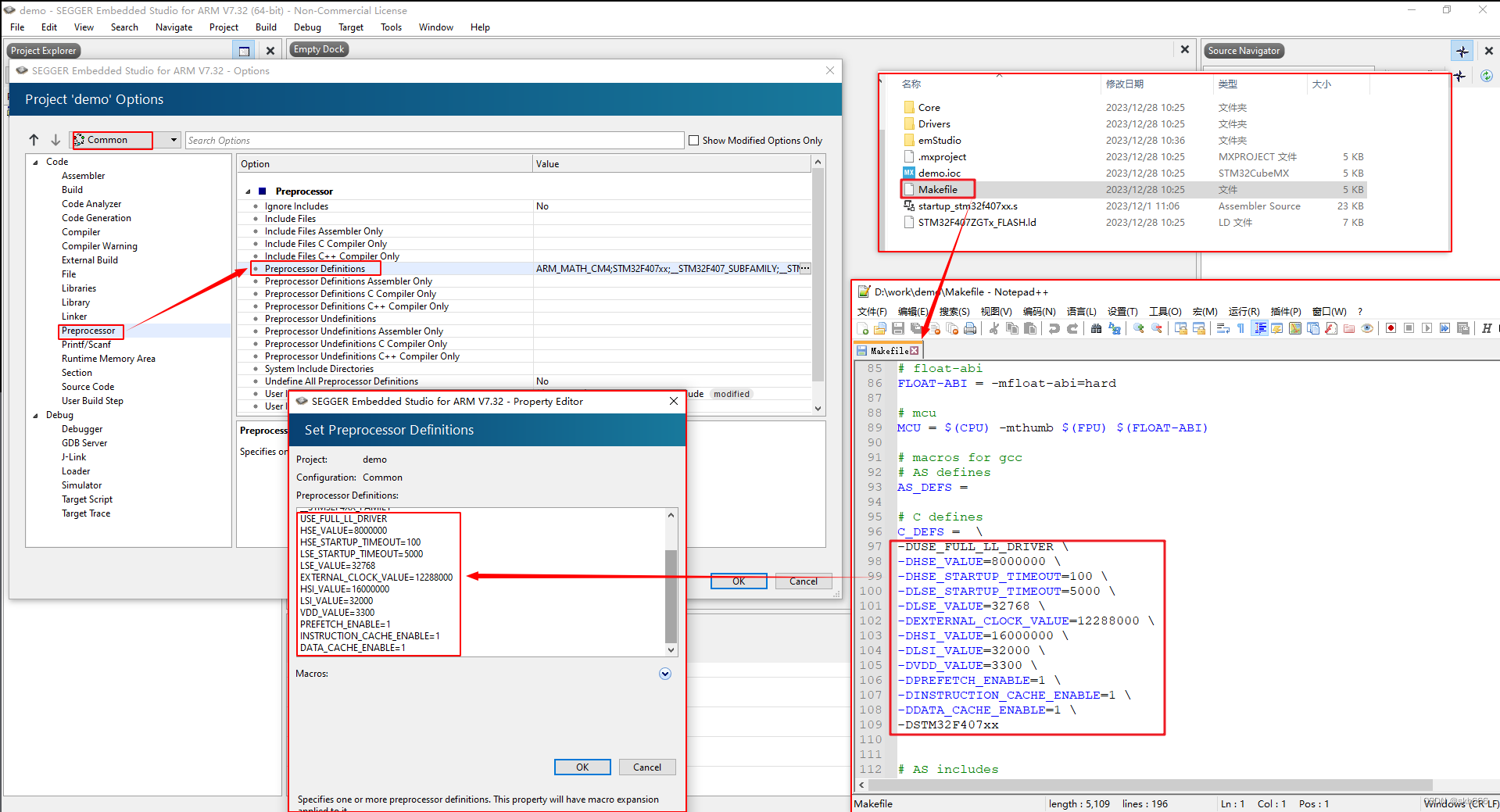Open the 插件(P) menu in Notepad++
Viewport: 1500px width, 812px height.
click(1285, 311)
